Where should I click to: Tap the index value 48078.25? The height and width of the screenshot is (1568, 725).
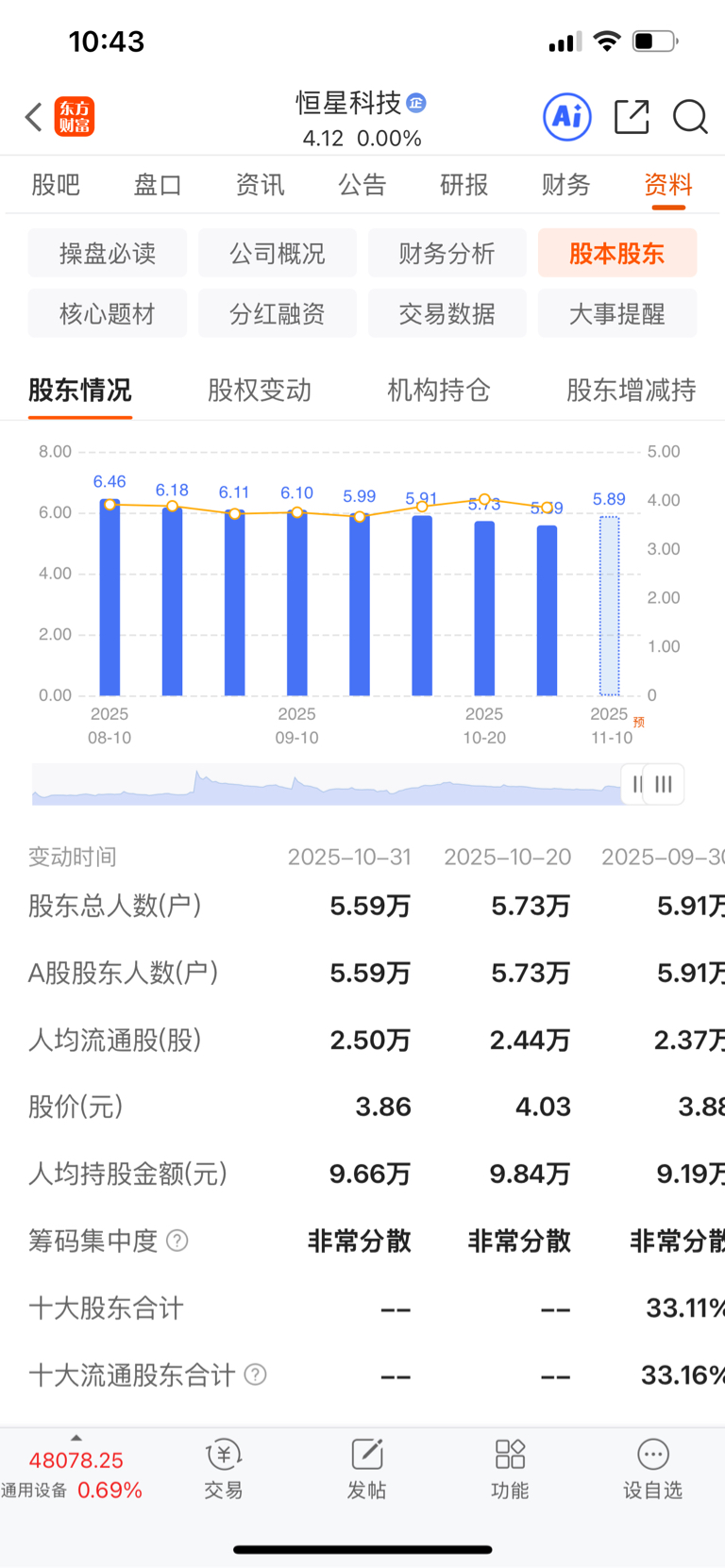point(76,1460)
